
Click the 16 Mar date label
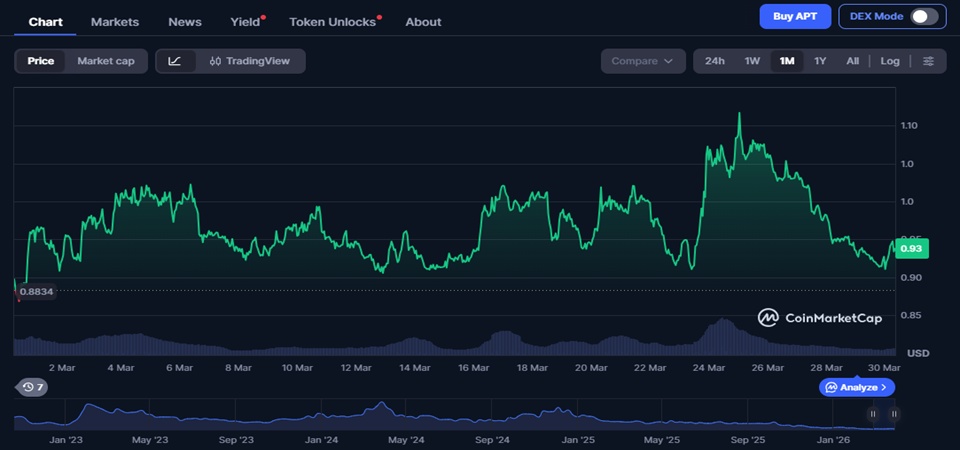pyautogui.click(x=473, y=368)
